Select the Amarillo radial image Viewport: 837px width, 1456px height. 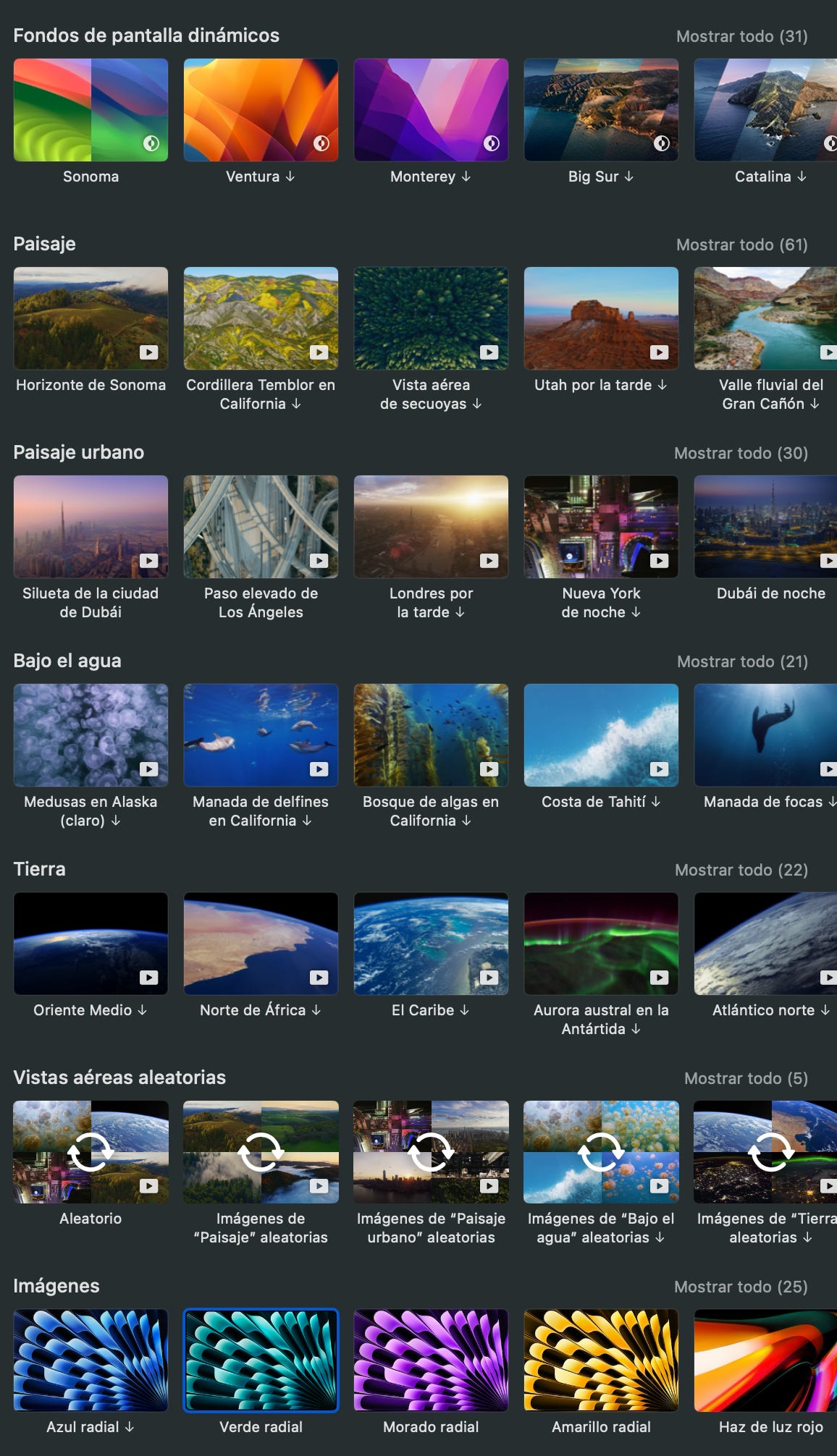[x=601, y=1360]
